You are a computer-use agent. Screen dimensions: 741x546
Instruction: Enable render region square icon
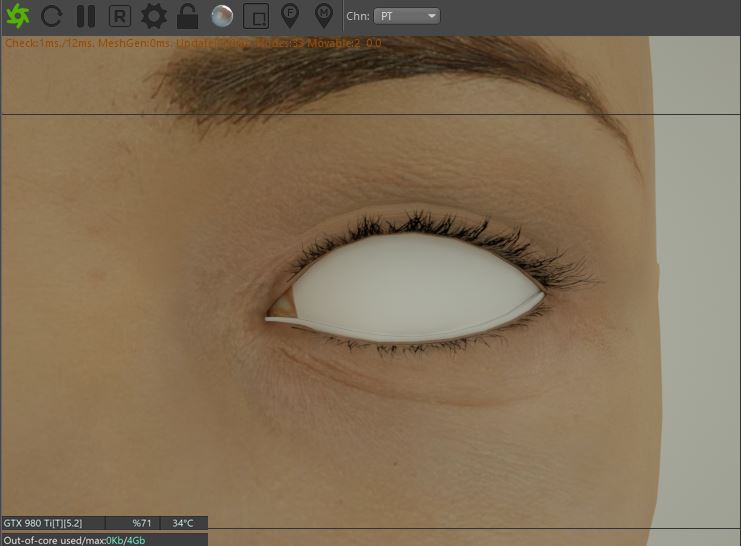[256, 17]
